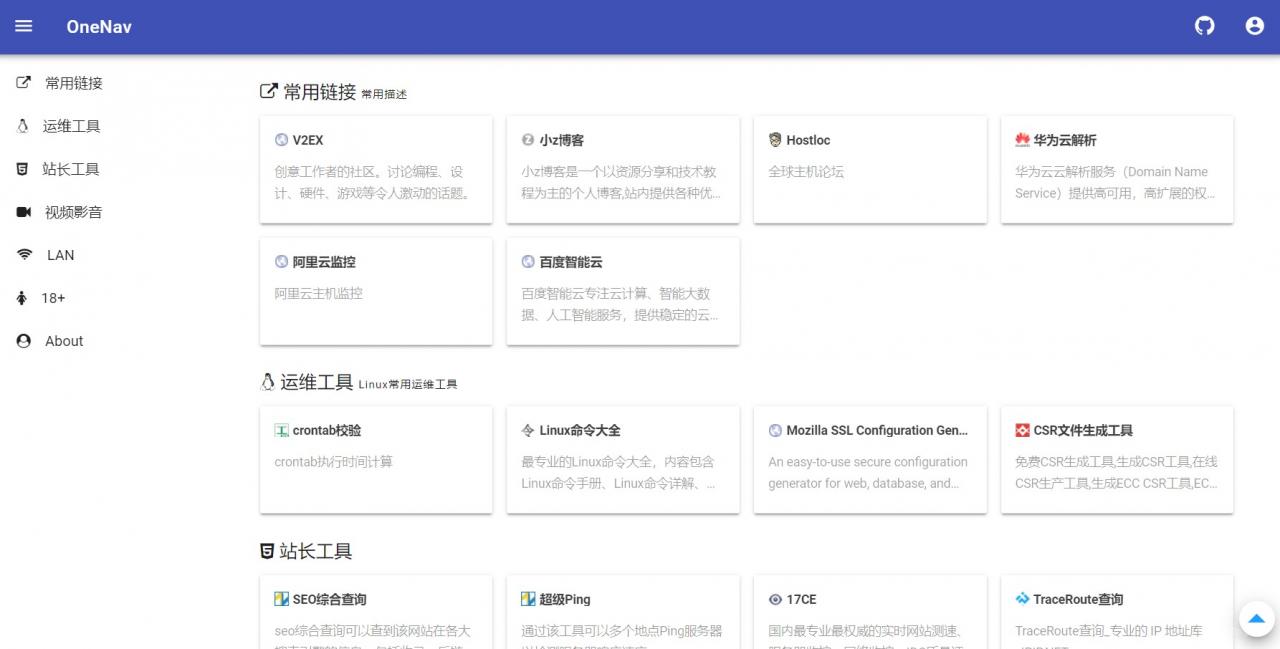Click the external link icon beside sidebar 常用链接

24,83
